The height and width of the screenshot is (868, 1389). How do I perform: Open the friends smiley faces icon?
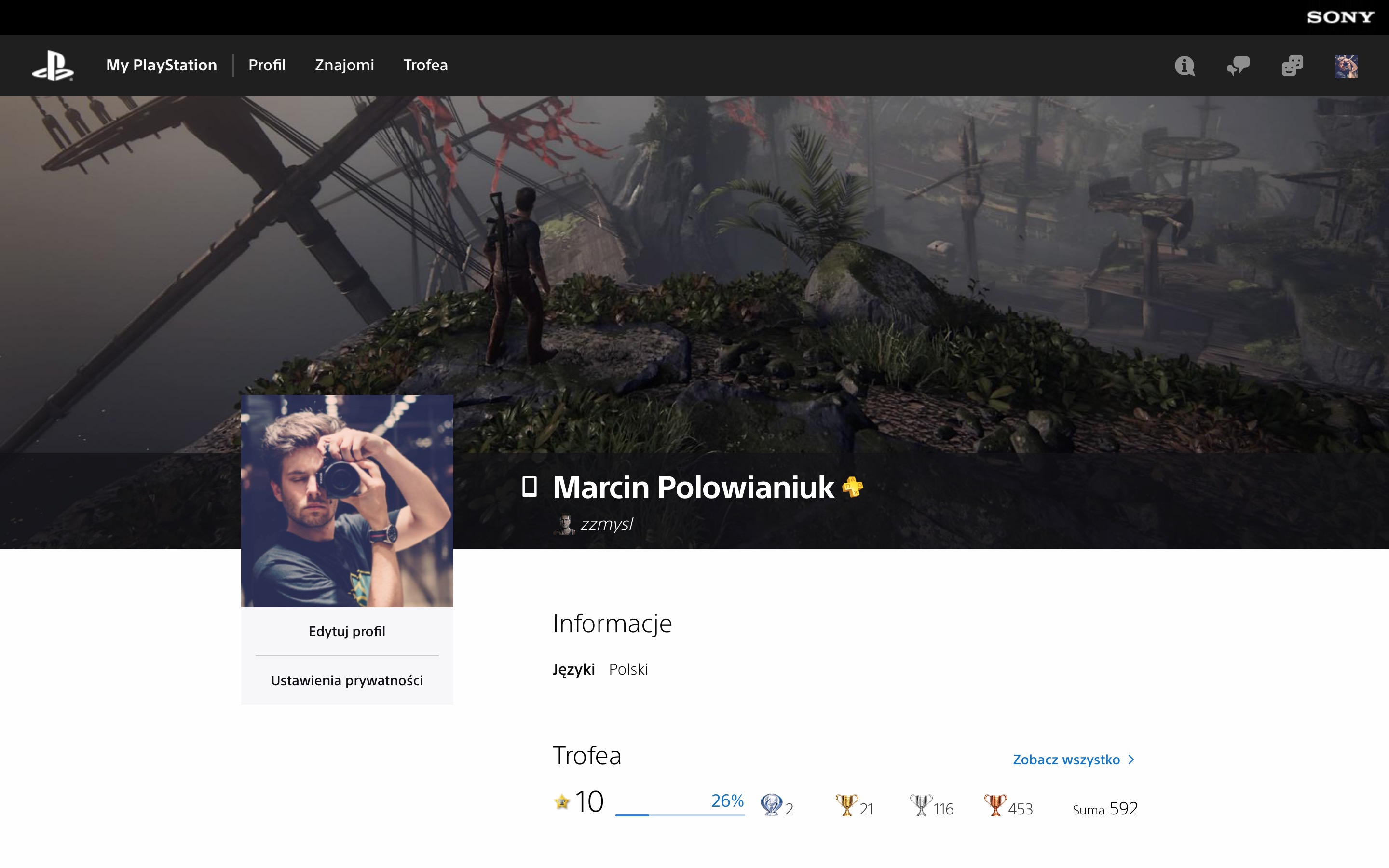1292,66
